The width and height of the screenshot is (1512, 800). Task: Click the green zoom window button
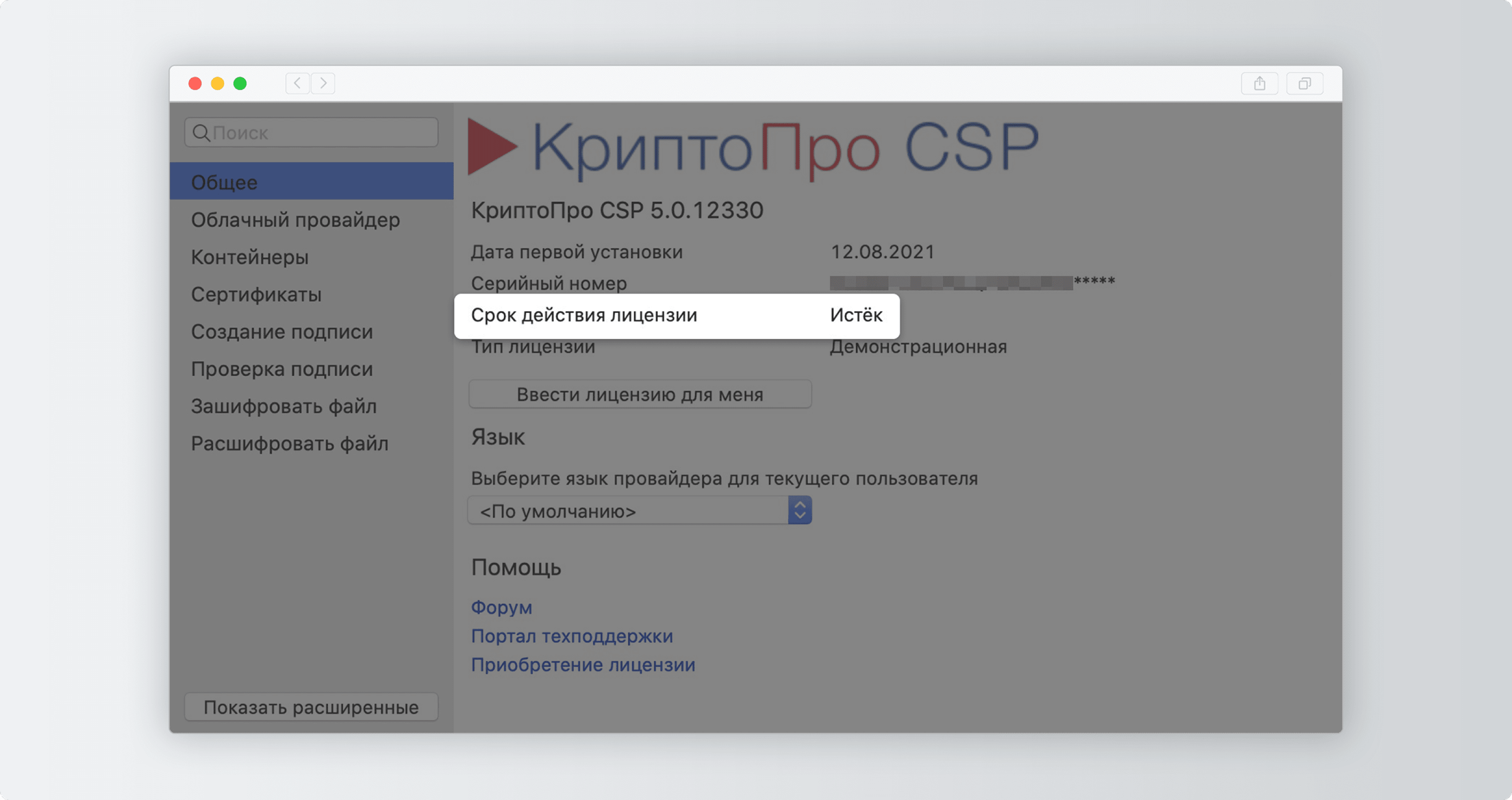coord(240,83)
